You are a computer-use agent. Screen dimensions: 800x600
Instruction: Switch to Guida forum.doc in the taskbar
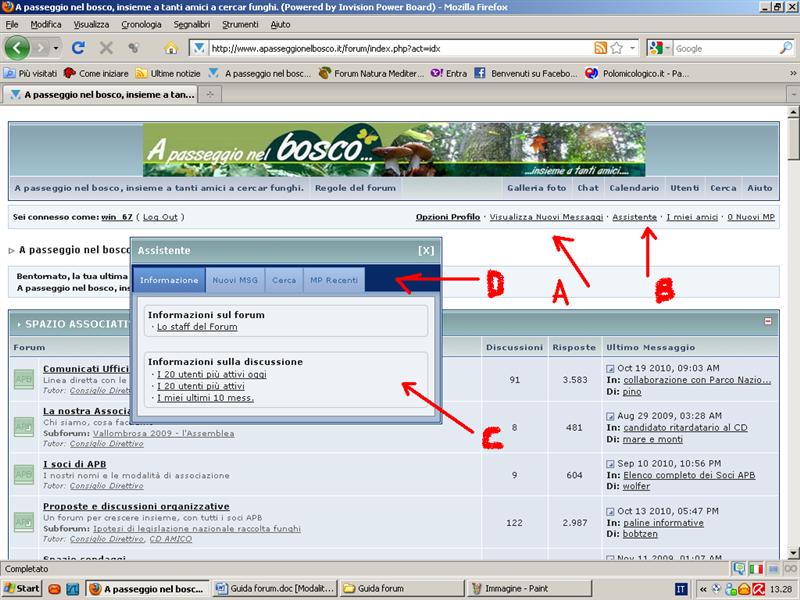coord(274,588)
